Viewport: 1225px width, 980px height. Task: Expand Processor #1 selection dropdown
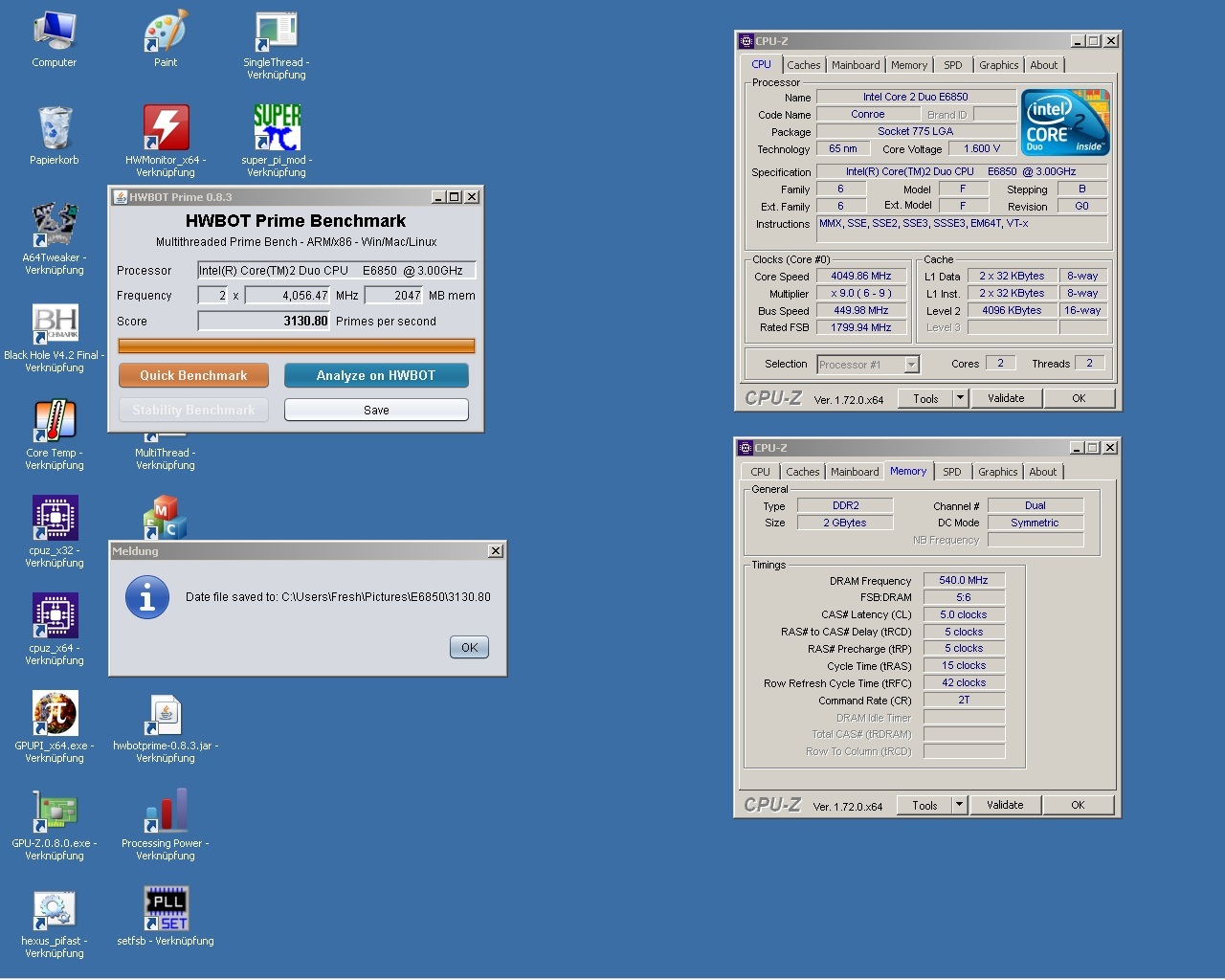click(x=911, y=365)
